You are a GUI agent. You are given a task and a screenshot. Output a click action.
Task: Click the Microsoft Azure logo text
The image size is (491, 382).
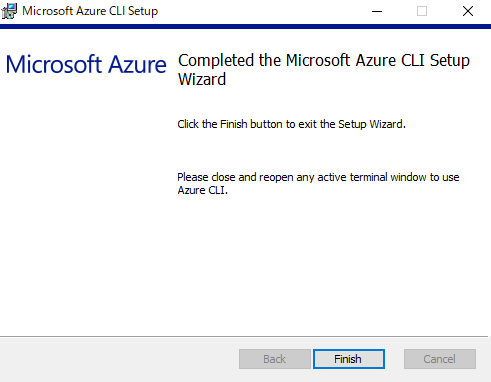click(86, 64)
